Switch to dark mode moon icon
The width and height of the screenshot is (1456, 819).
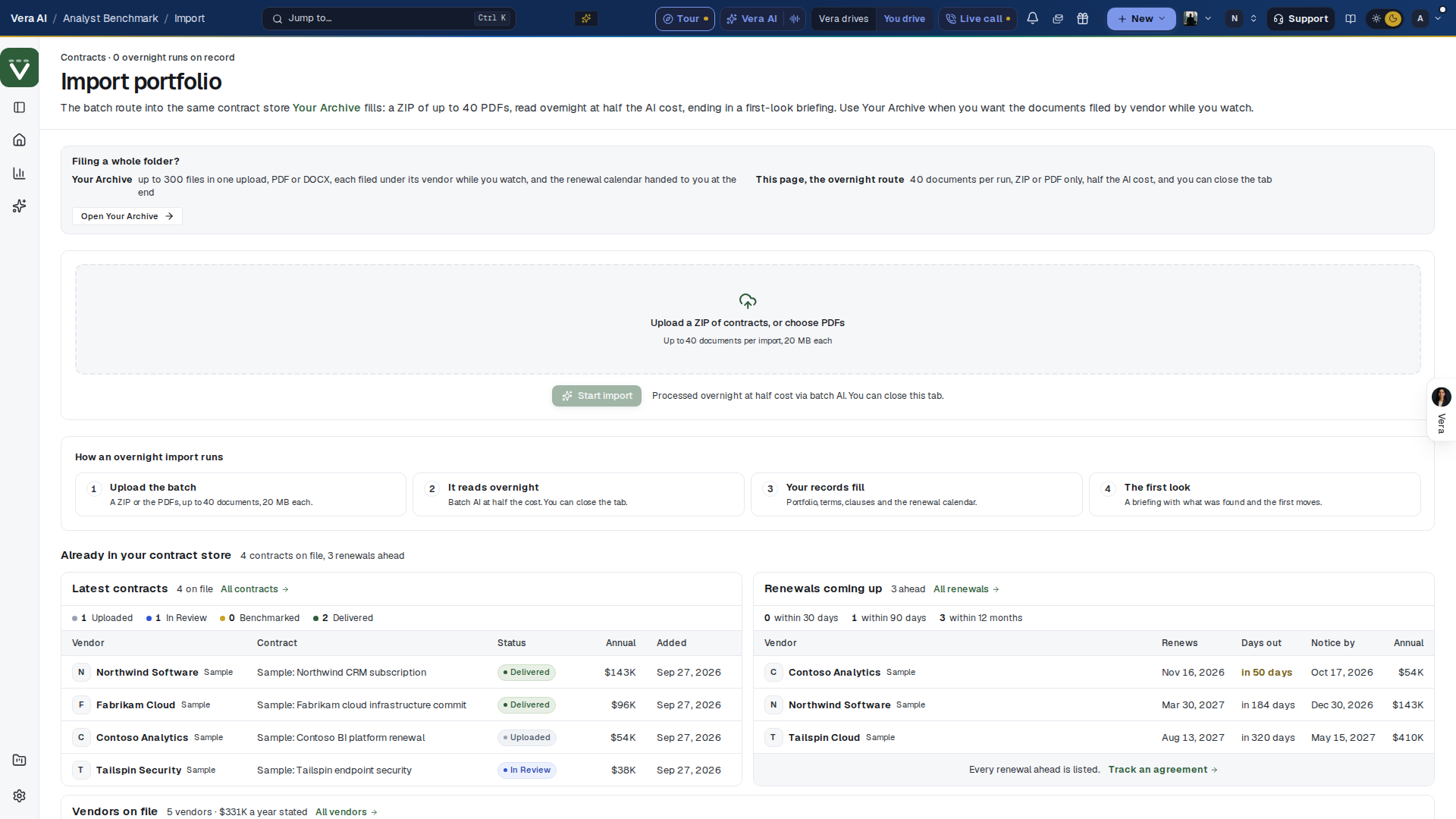(x=1393, y=19)
